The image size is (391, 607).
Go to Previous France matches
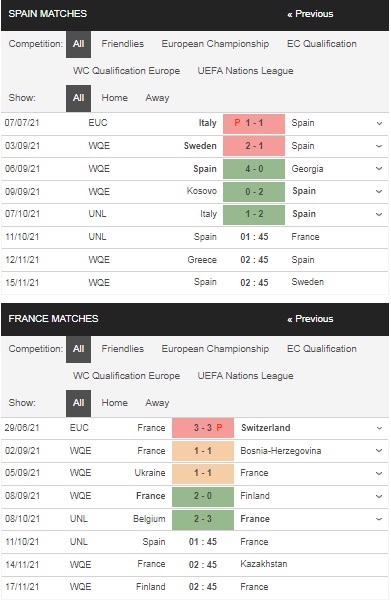[310, 319]
